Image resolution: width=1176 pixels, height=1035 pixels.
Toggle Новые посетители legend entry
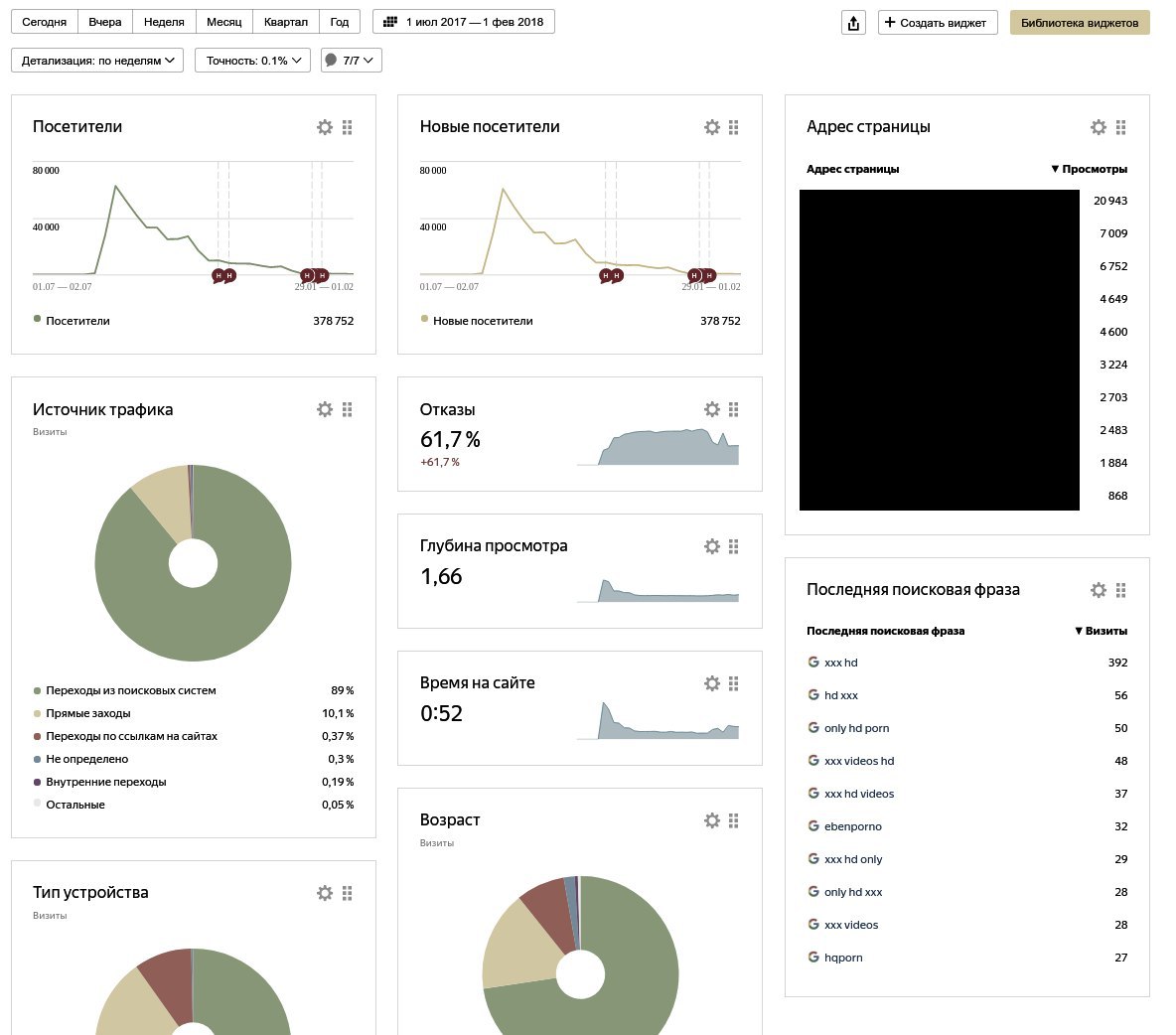tap(477, 320)
